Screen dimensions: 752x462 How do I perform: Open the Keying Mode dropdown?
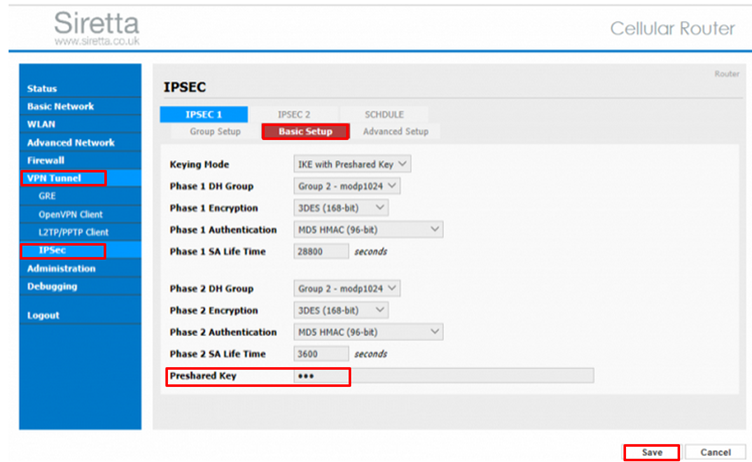352,164
